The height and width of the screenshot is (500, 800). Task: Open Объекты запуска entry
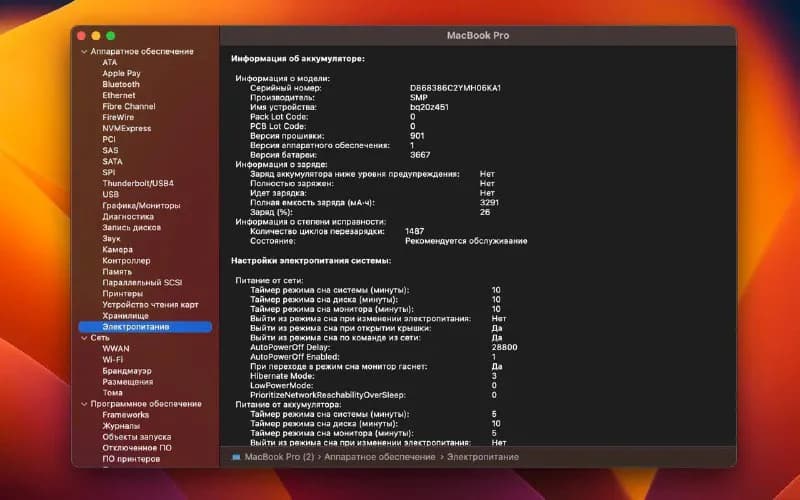pyautogui.click(x=137, y=437)
